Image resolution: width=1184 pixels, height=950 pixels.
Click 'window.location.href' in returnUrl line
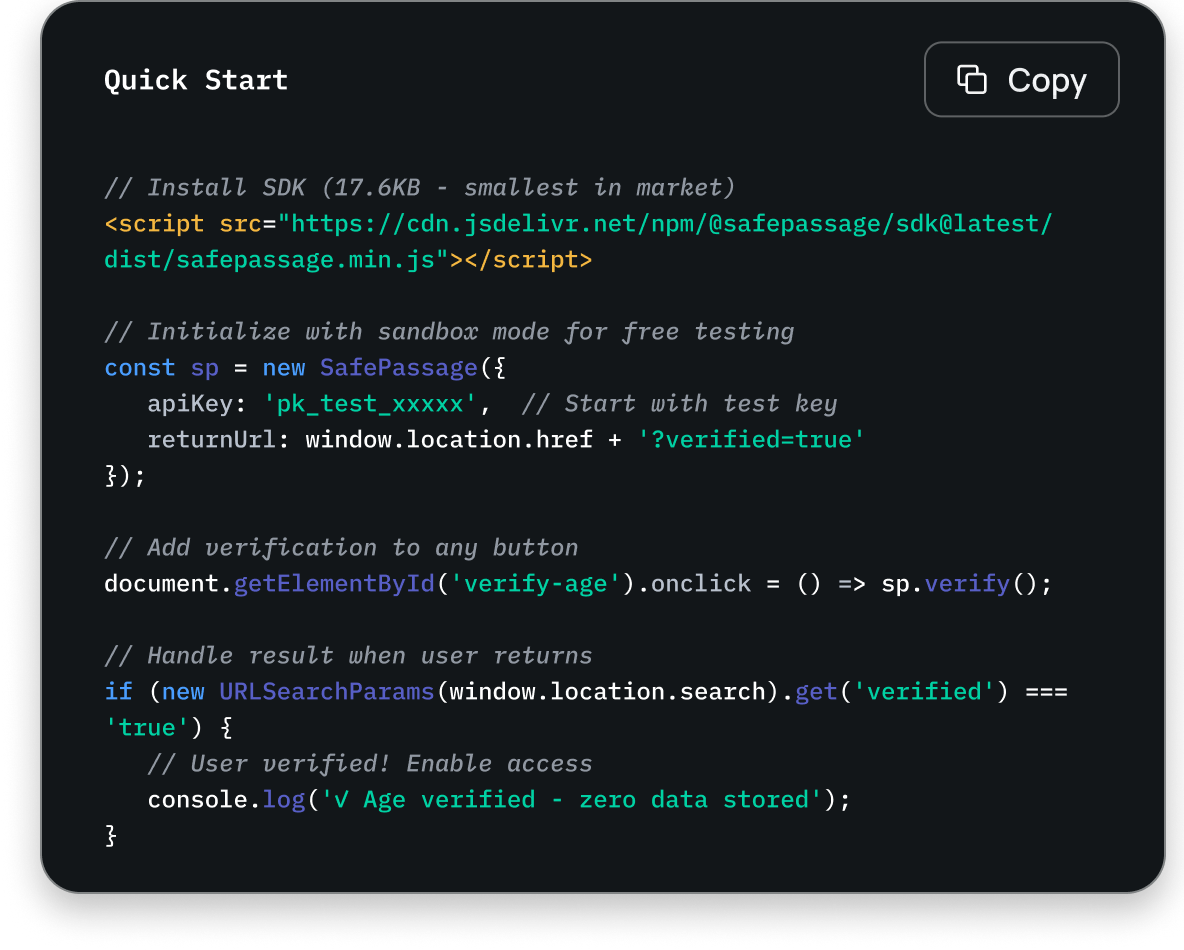(449, 440)
